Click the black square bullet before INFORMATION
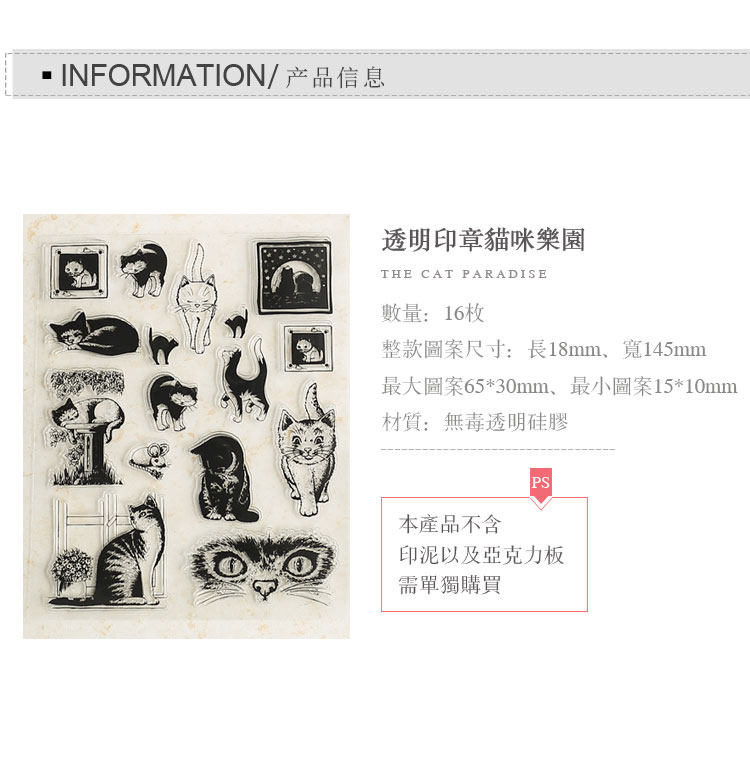 pyautogui.click(x=46, y=75)
